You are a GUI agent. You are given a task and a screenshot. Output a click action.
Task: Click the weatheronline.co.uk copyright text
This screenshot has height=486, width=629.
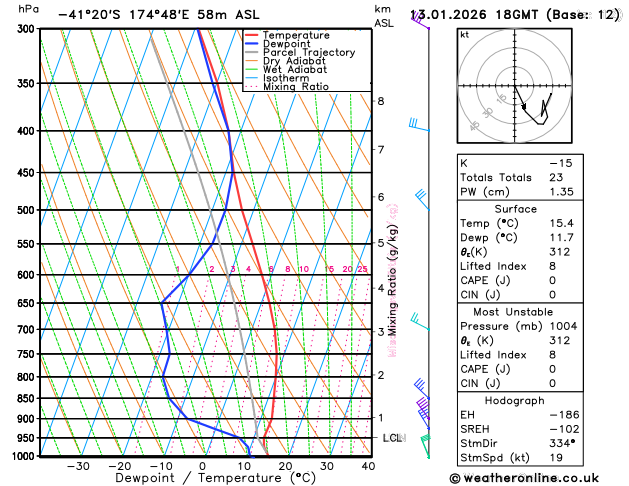coord(524,478)
